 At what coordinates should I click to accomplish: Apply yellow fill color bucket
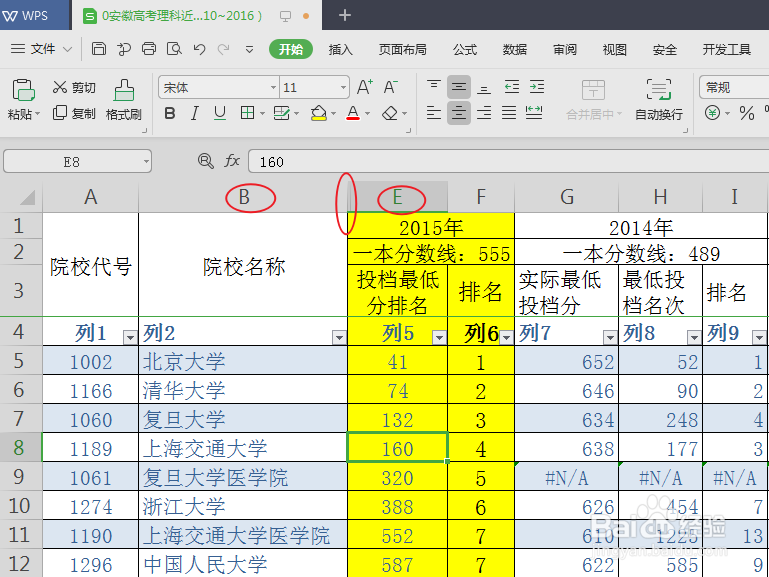[x=319, y=113]
